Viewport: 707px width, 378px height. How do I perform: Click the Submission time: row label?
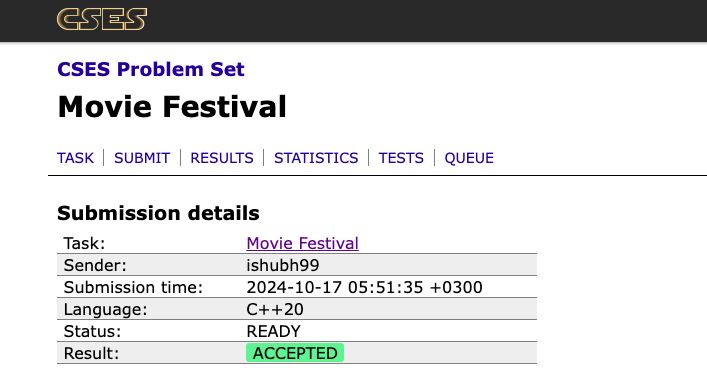(133, 287)
